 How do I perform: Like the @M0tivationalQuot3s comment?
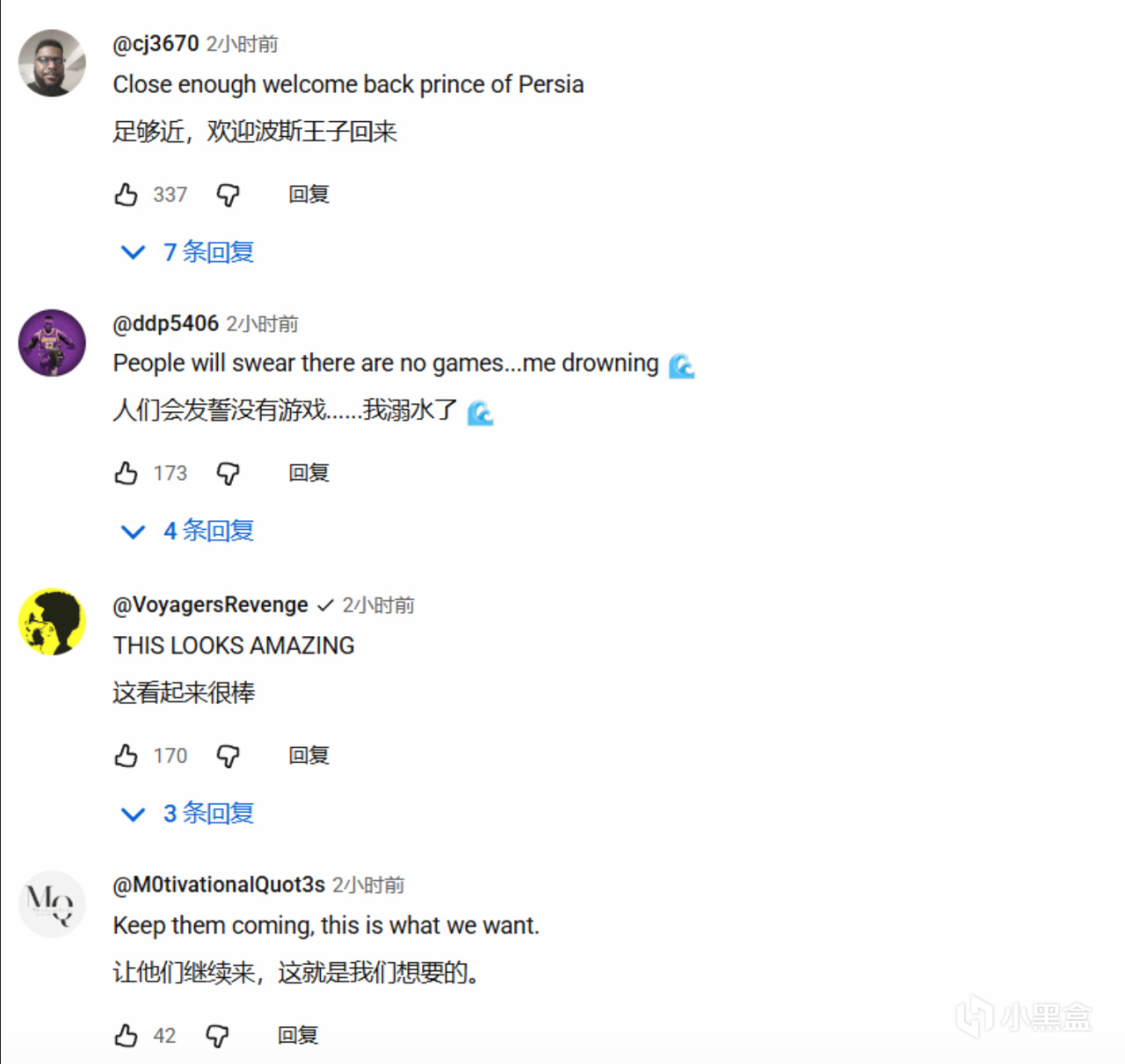127,1036
